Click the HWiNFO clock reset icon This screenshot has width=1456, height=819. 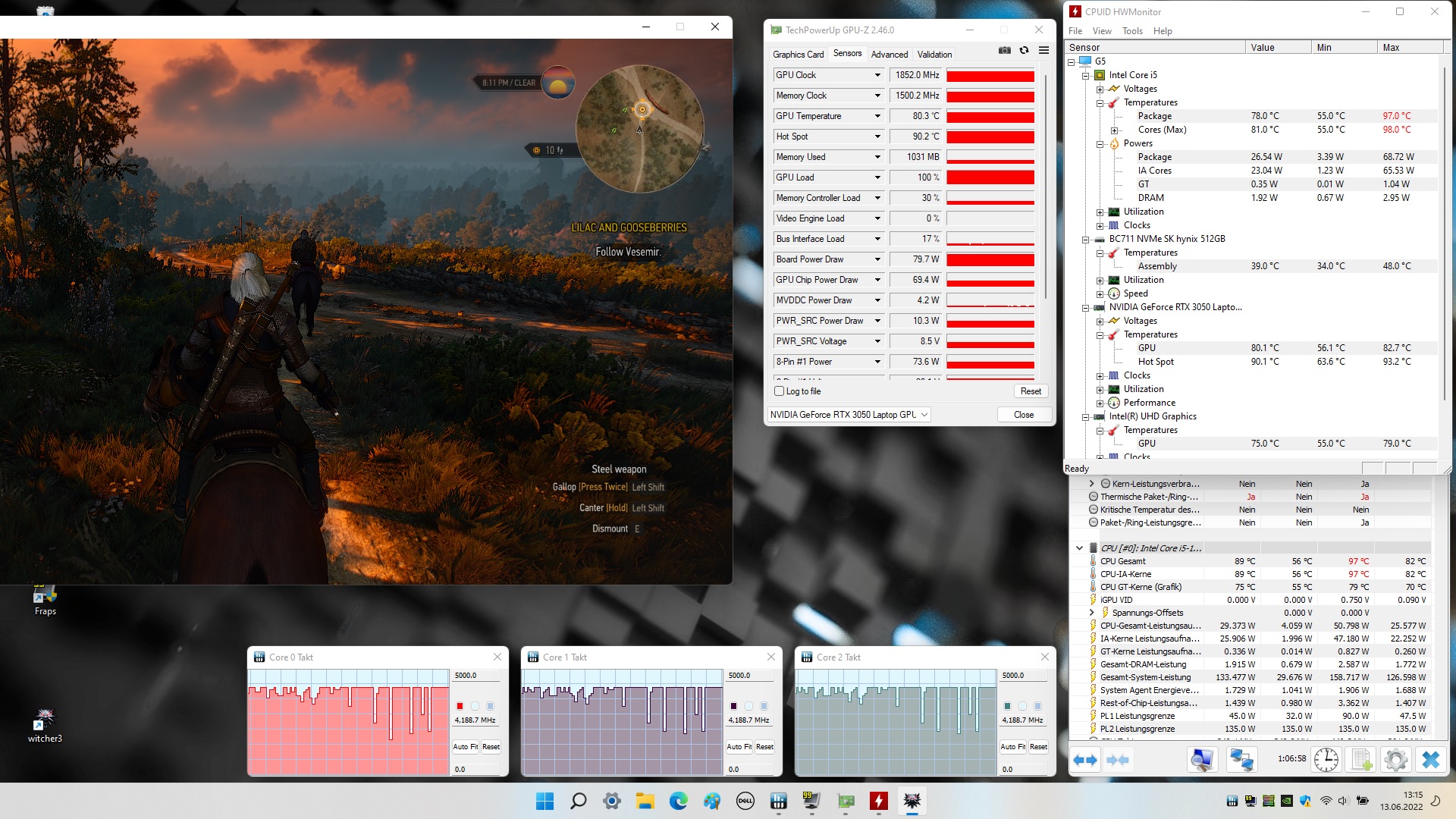tap(1326, 759)
